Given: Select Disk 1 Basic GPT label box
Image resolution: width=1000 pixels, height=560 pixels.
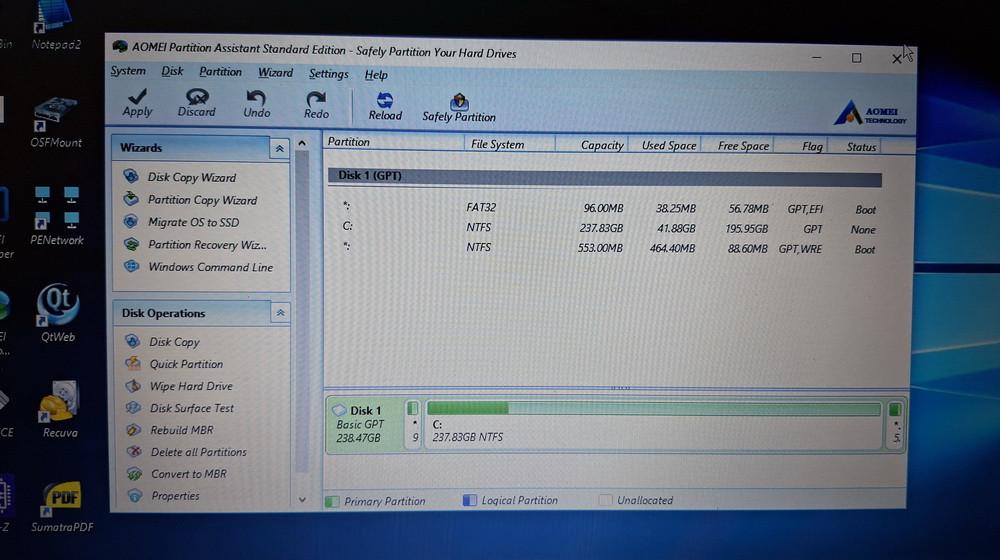Looking at the screenshot, I should tap(365, 423).
